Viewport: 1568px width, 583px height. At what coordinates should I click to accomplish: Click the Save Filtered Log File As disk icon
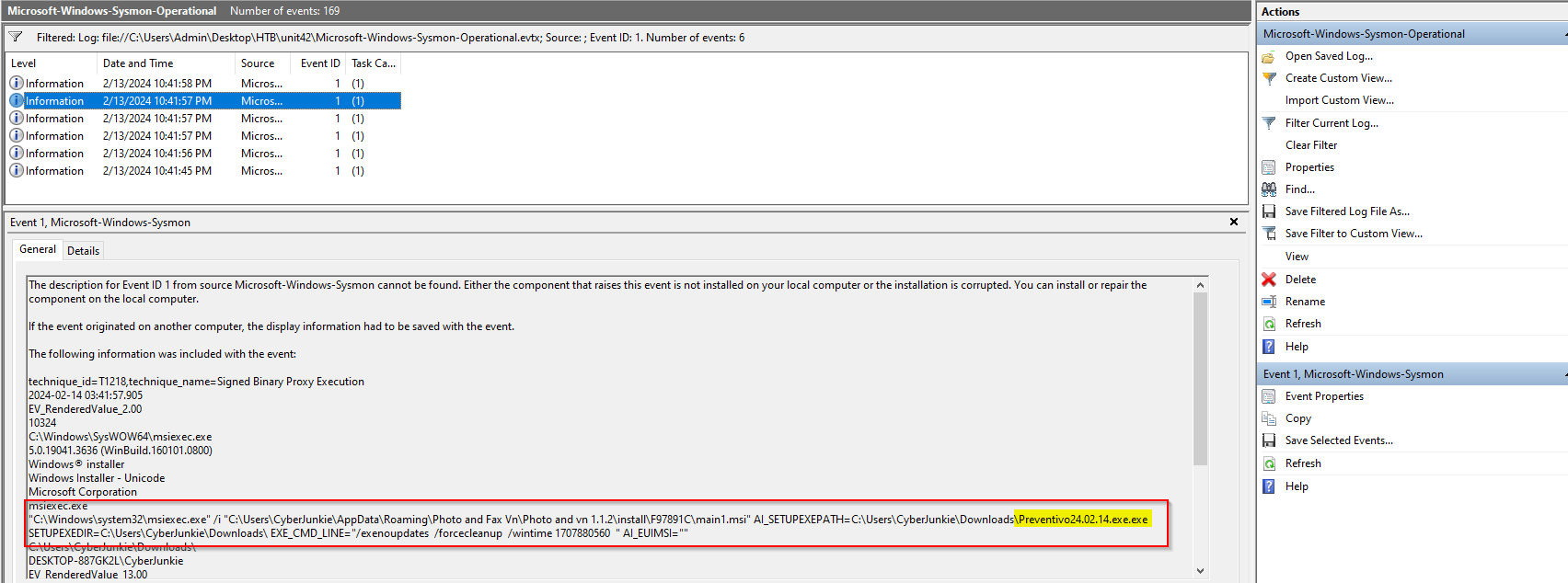pos(1269,211)
